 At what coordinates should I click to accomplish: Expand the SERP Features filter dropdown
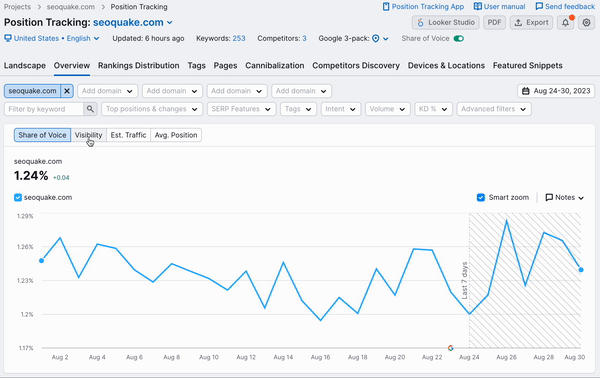(241, 109)
